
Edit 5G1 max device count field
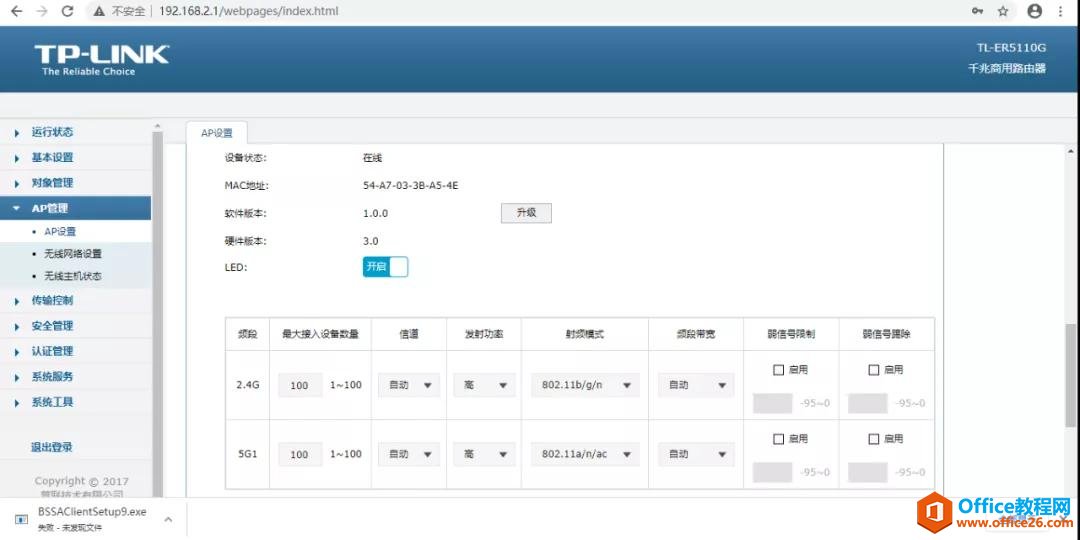(300, 455)
